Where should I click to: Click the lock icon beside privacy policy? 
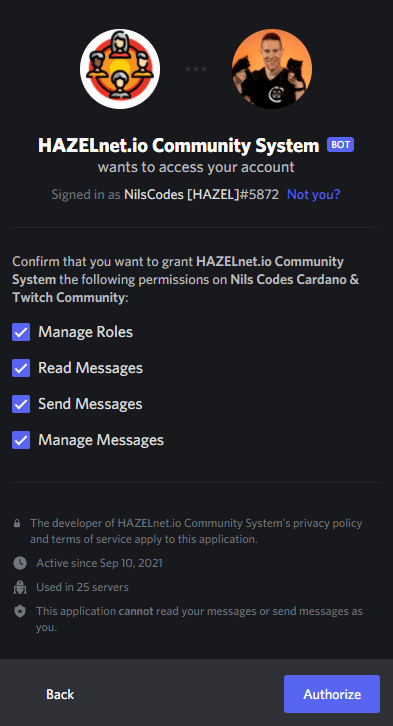click(x=17, y=524)
